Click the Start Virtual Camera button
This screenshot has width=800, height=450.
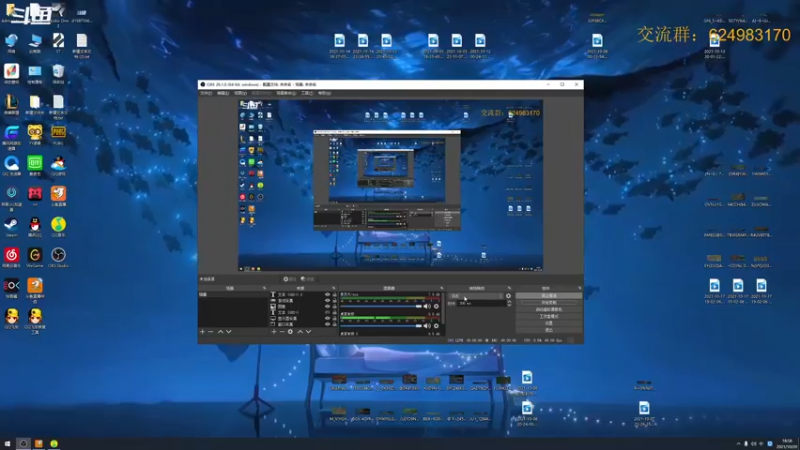(549, 309)
